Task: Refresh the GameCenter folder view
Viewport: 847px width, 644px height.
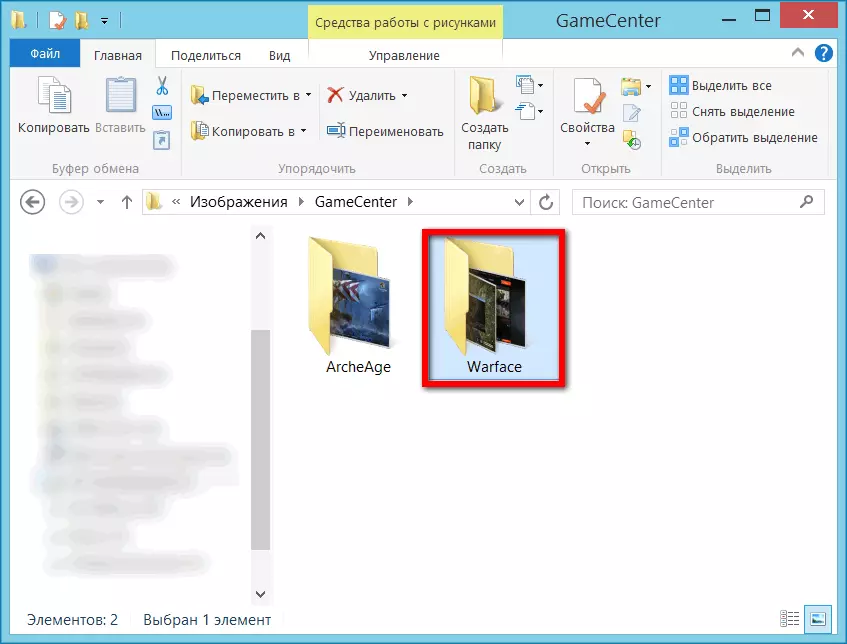Action: [x=546, y=202]
